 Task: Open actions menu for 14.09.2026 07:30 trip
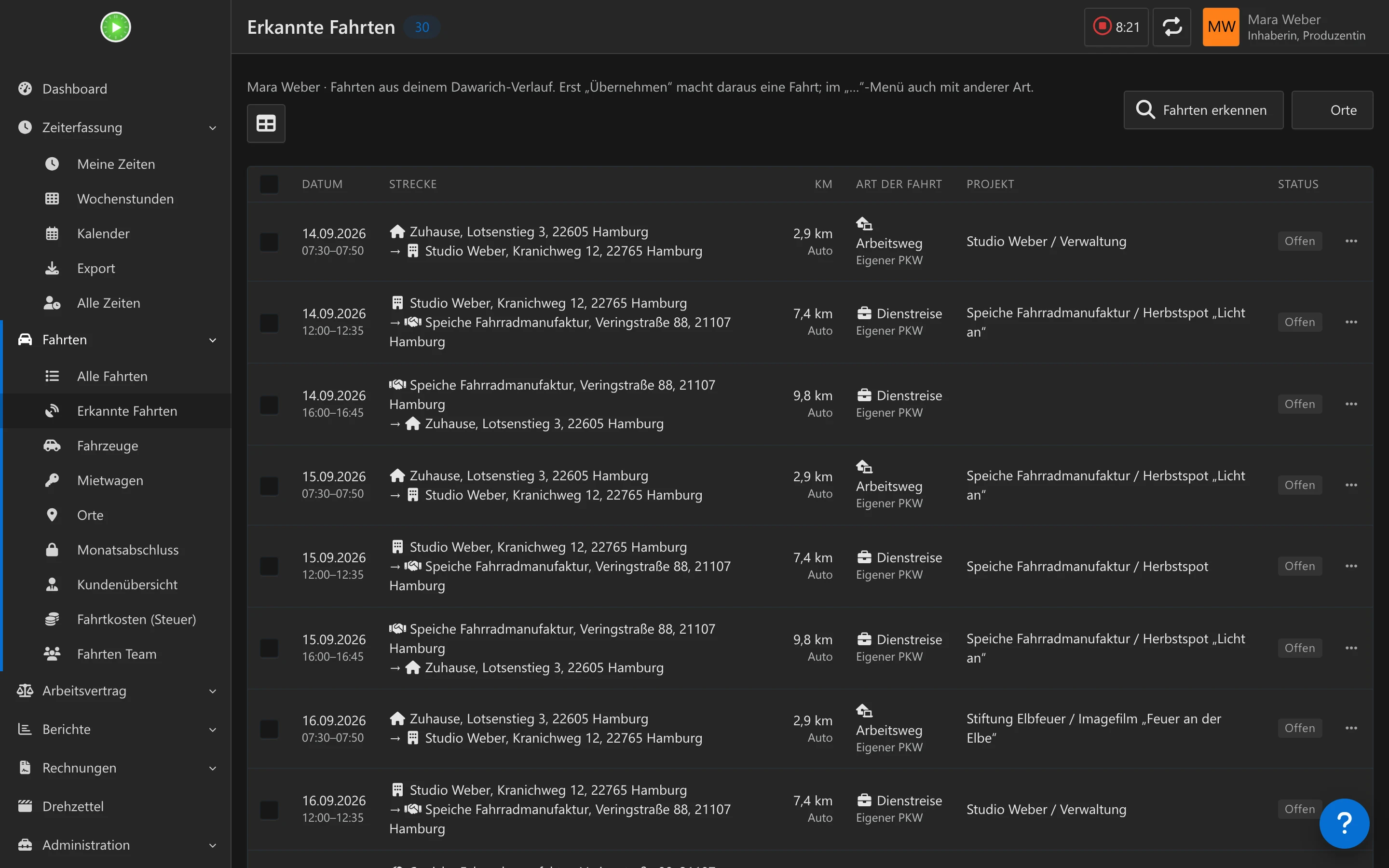(x=1351, y=241)
